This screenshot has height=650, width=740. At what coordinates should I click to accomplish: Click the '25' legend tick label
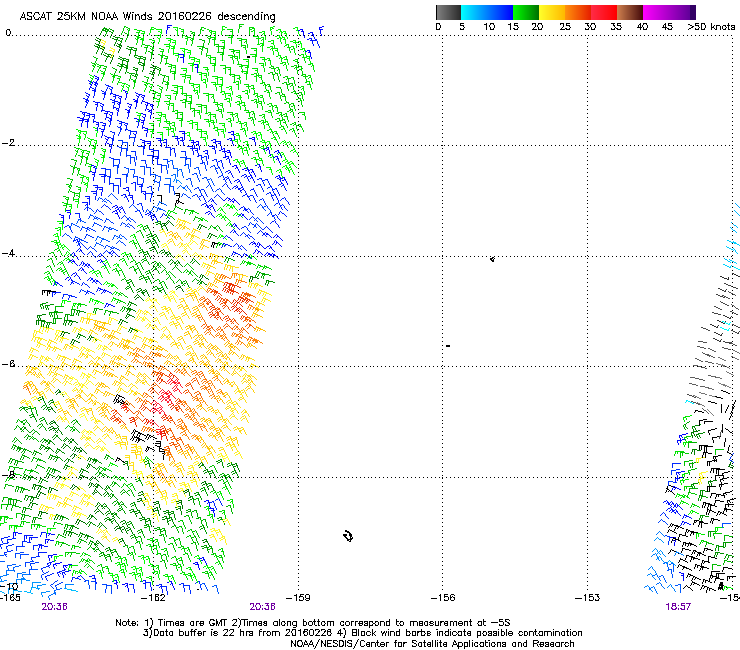(564, 26)
